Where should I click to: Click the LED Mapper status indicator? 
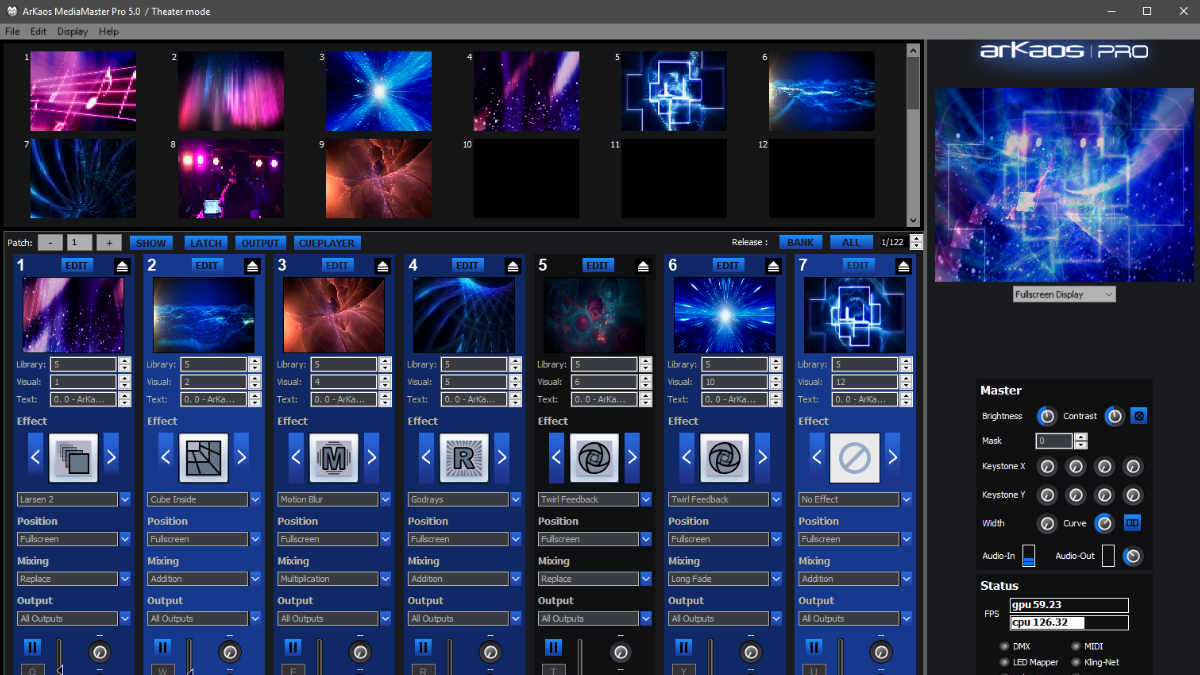point(1003,662)
